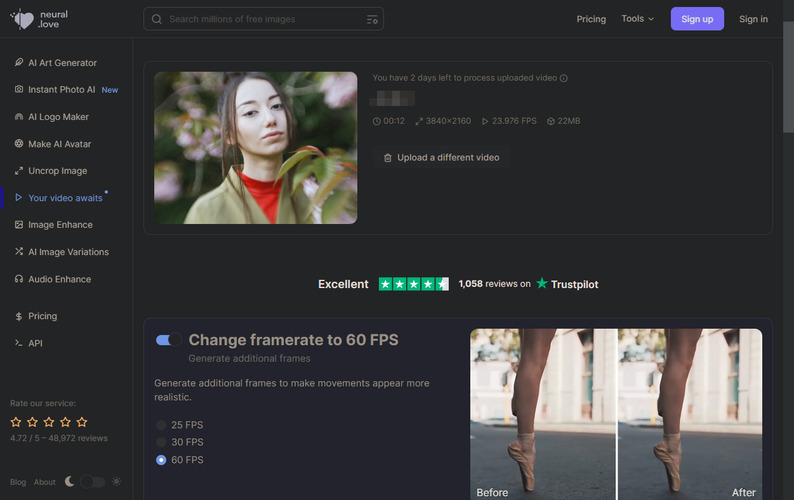
Task: Select the 30 FPS radio option
Action: pyautogui.click(x=161, y=442)
